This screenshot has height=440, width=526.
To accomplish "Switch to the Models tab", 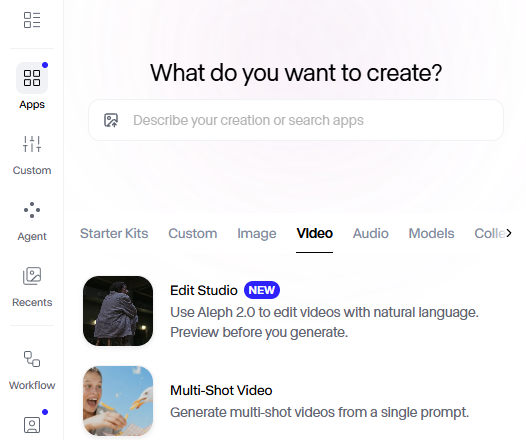I will pyautogui.click(x=431, y=233).
